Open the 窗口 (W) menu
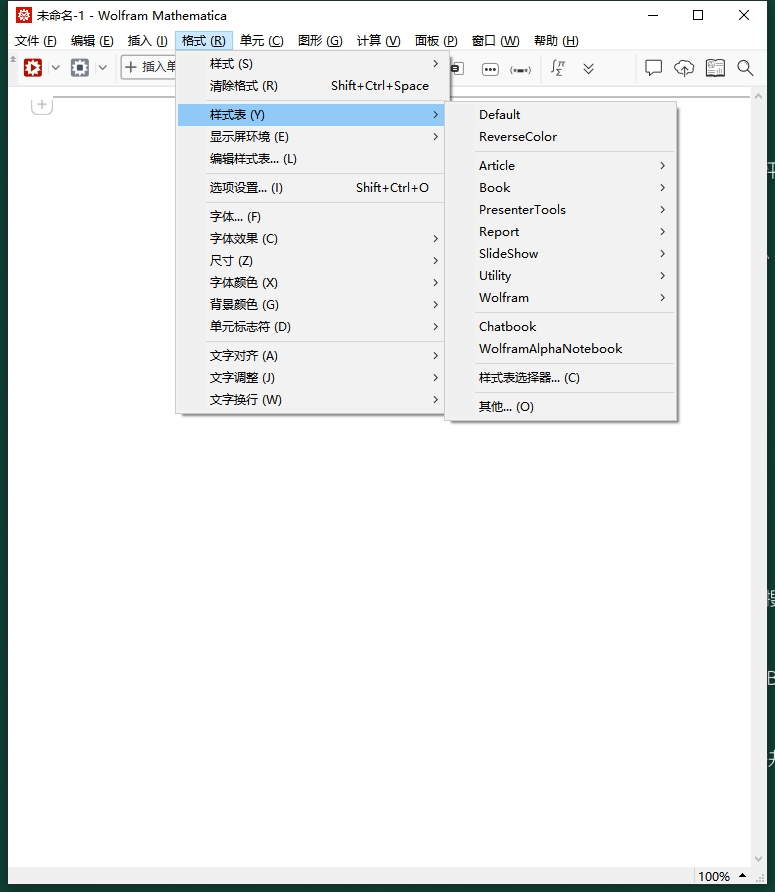 495,40
